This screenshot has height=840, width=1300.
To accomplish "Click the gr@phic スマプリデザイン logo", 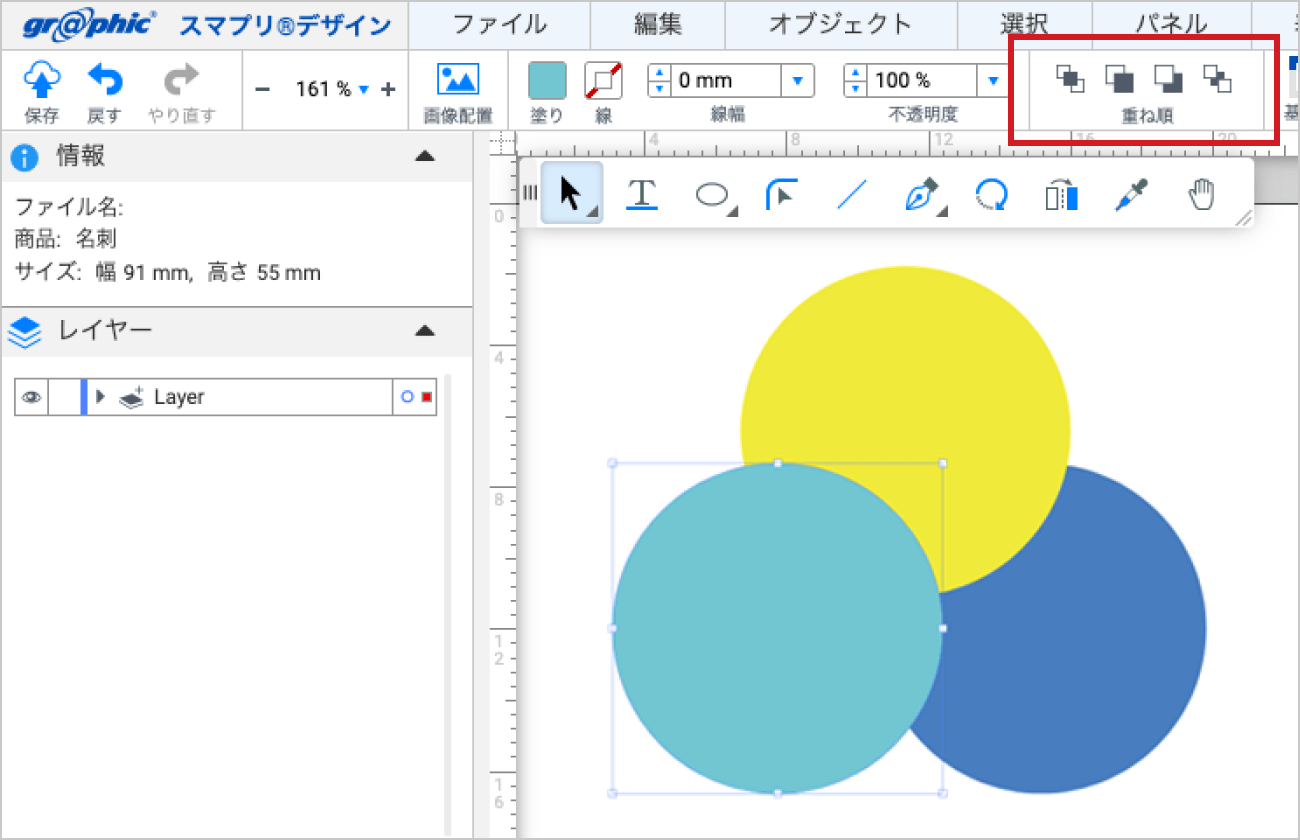I will 206,25.
